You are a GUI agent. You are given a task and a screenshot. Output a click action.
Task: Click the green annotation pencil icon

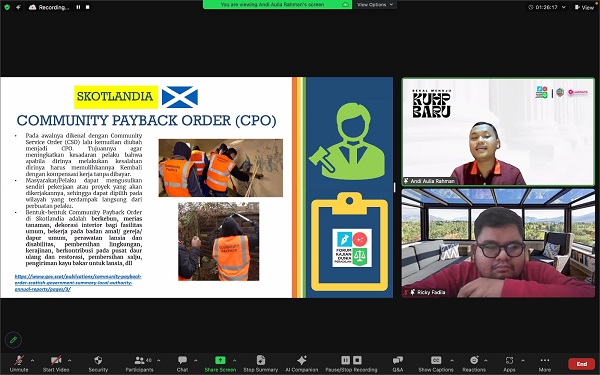[13, 340]
